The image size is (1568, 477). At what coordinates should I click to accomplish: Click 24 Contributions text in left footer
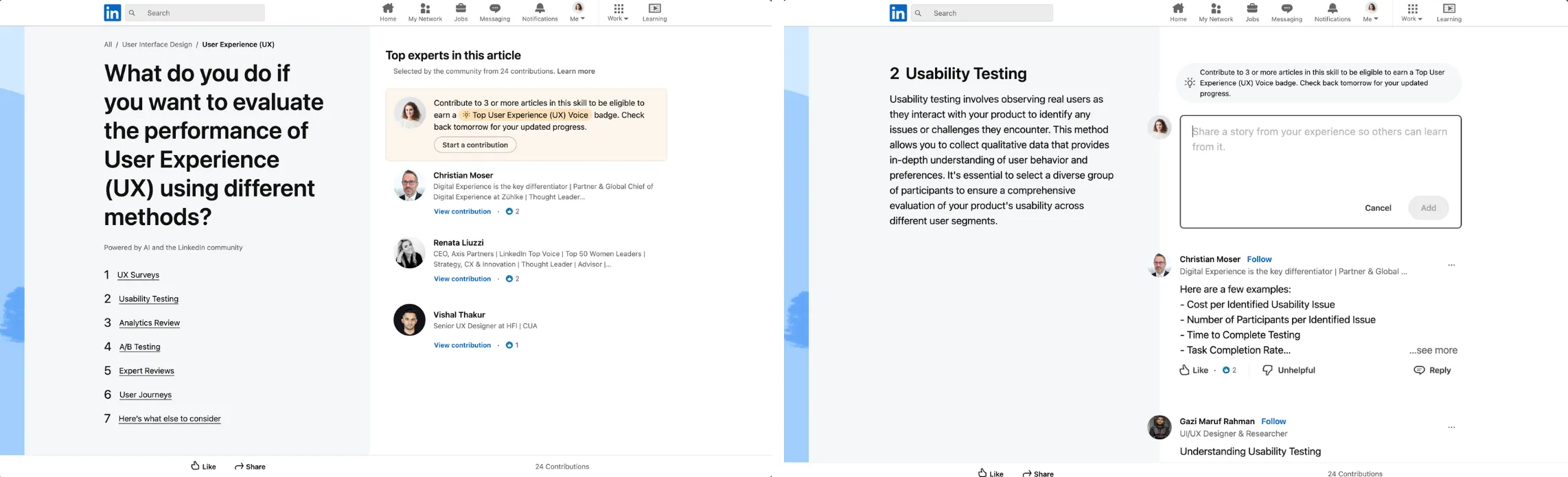(x=562, y=467)
